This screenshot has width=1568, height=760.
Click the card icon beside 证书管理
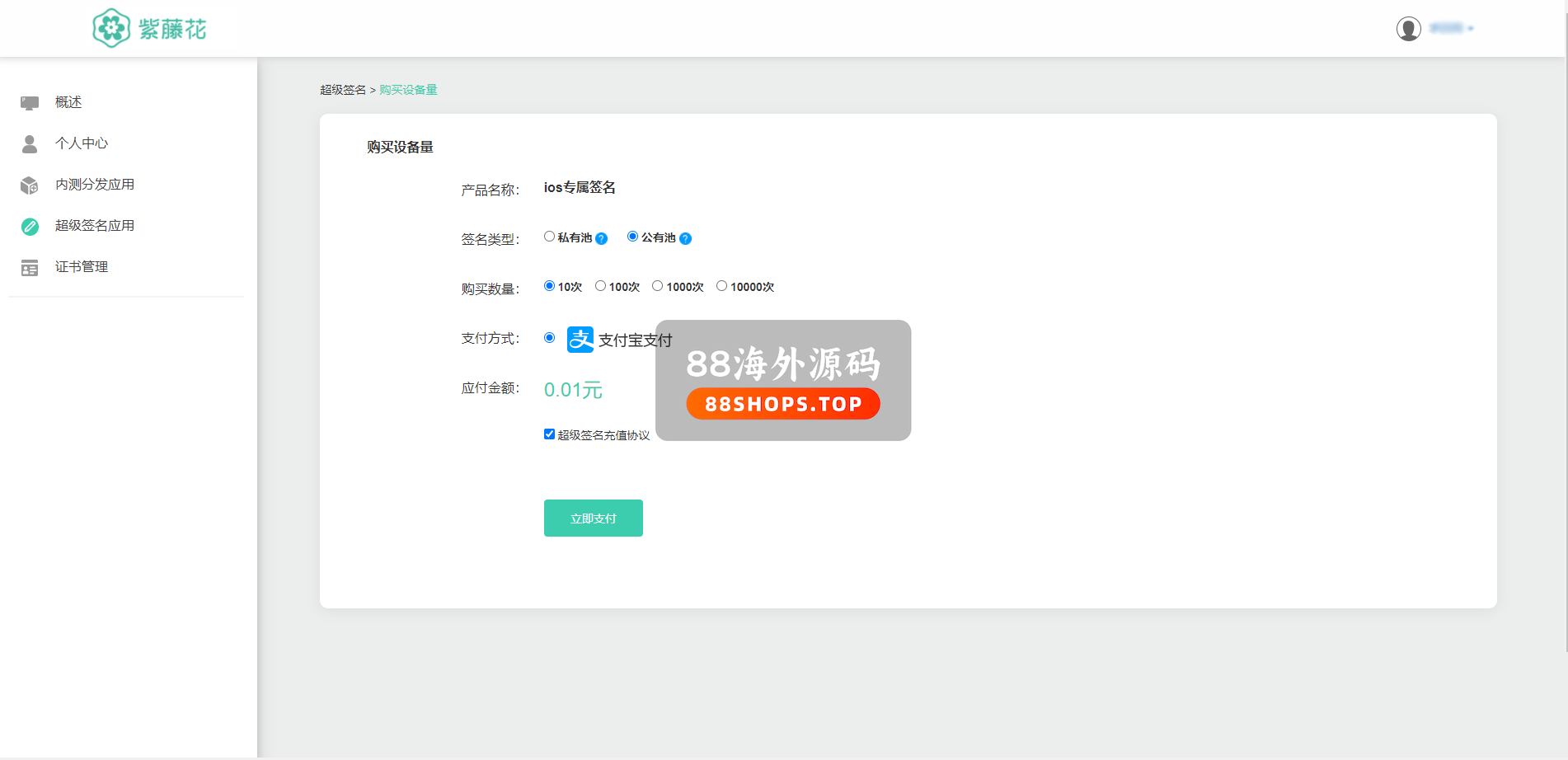point(30,268)
